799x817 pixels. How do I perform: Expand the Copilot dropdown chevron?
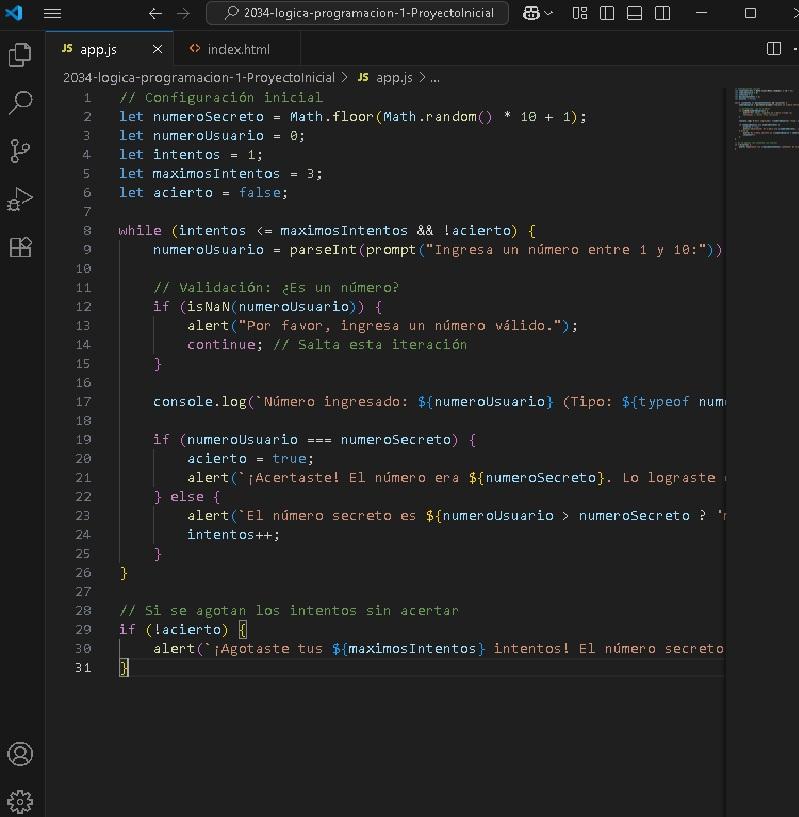548,13
